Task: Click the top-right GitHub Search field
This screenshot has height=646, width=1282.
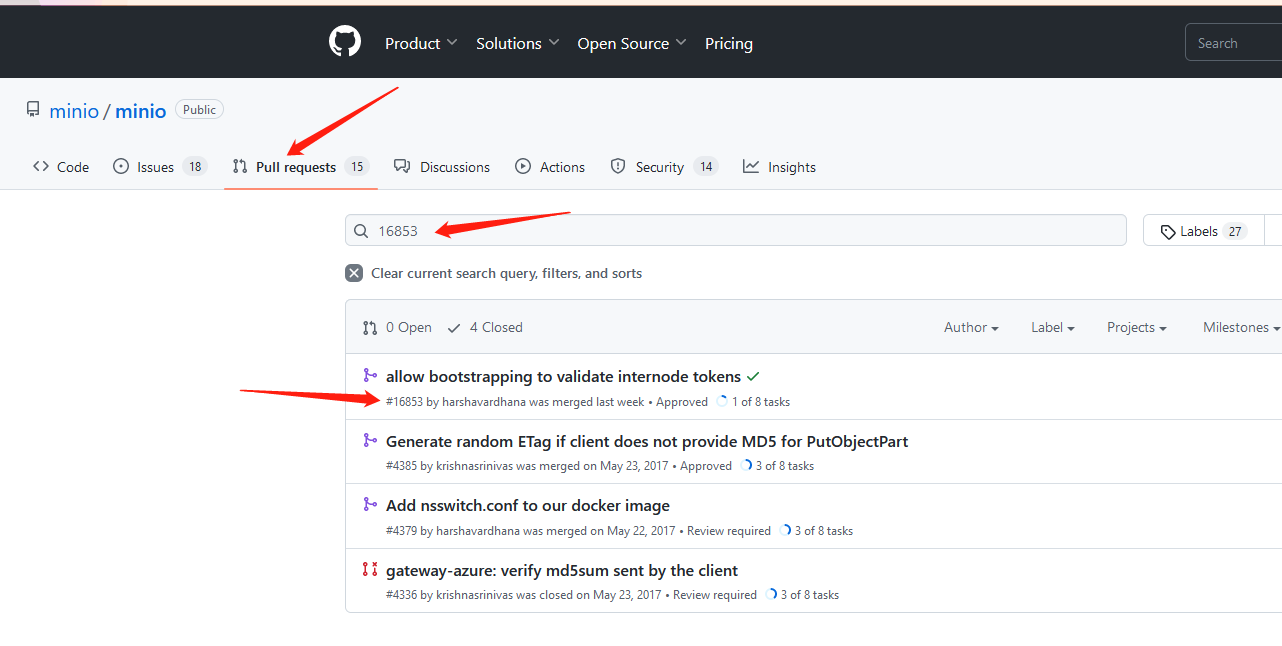Action: tap(1234, 43)
